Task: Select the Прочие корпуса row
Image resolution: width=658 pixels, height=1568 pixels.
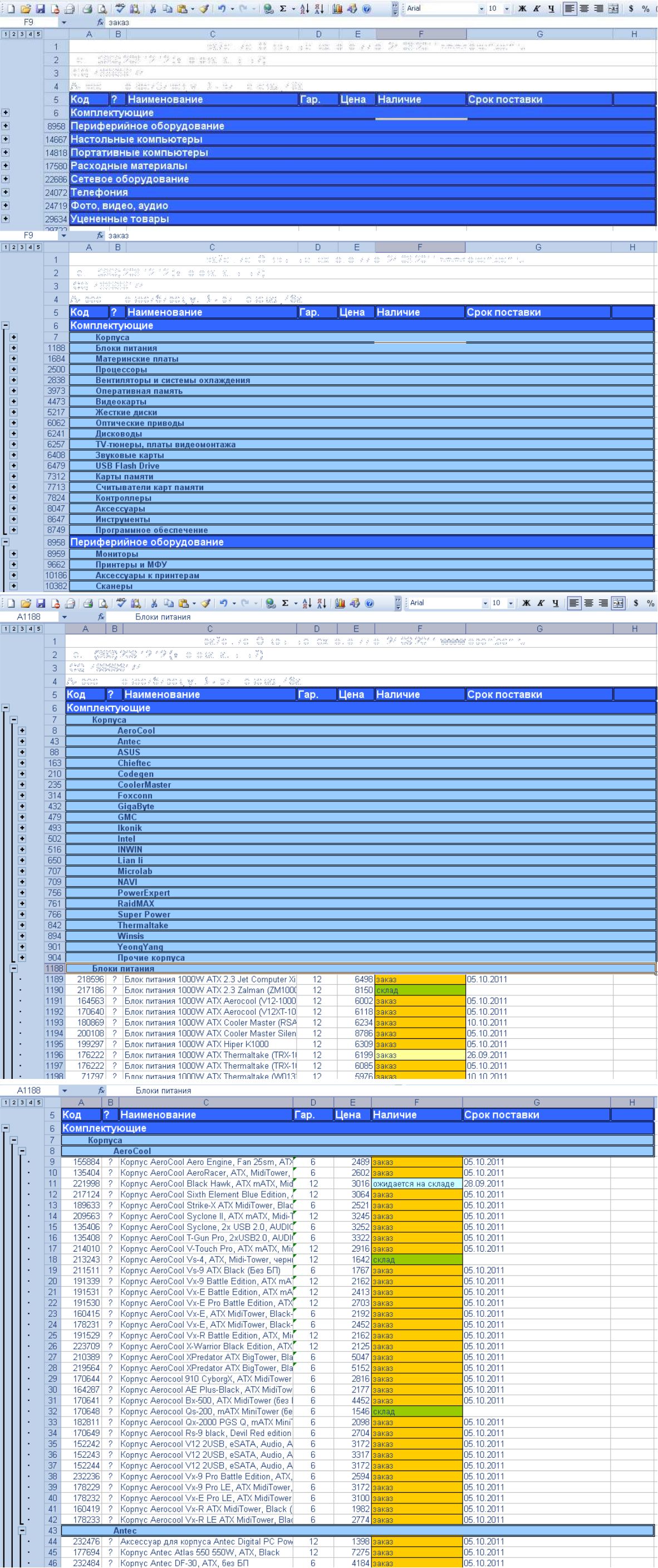Action: coord(361,958)
